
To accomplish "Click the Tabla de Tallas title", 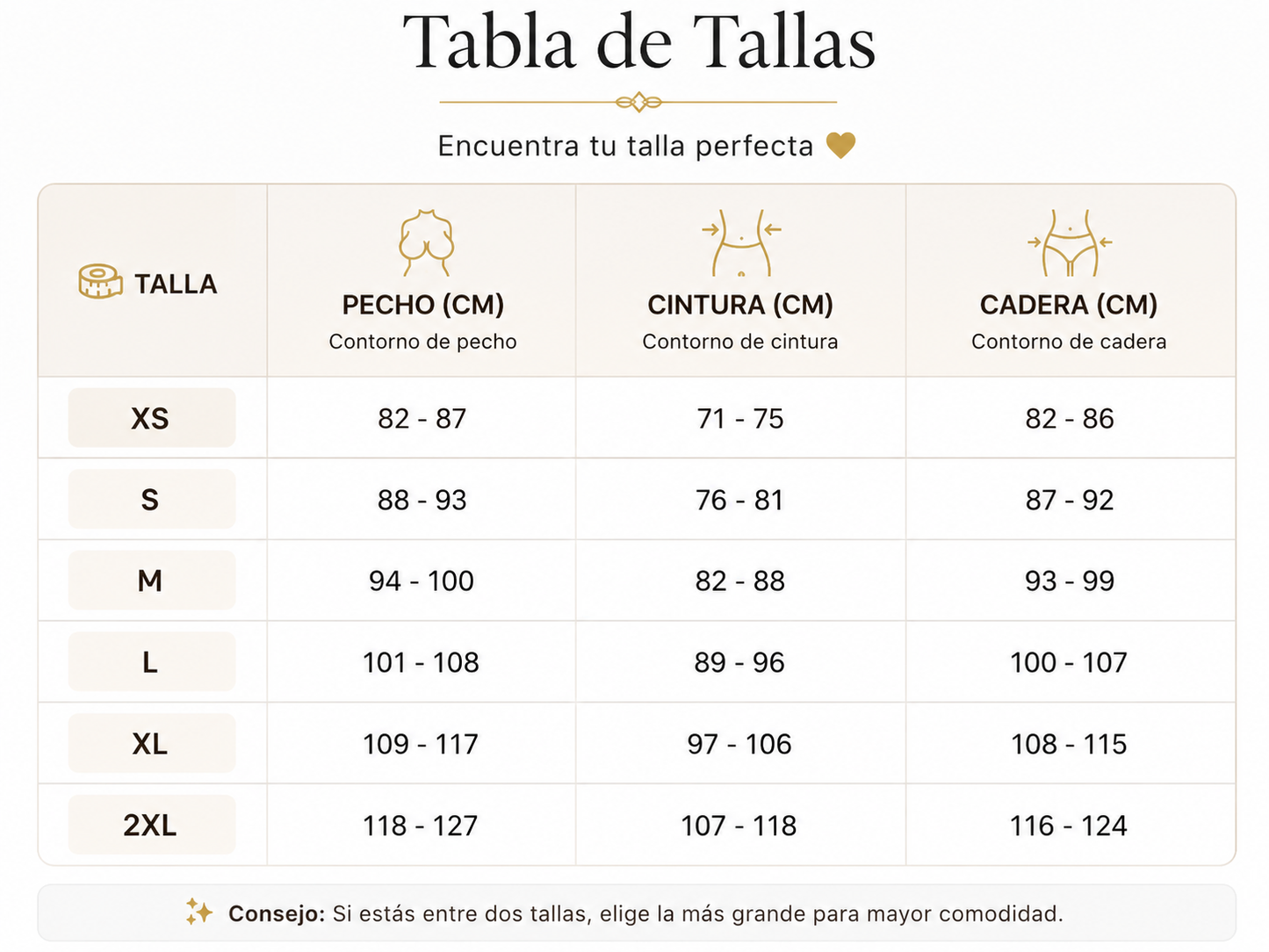I will (639, 42).
